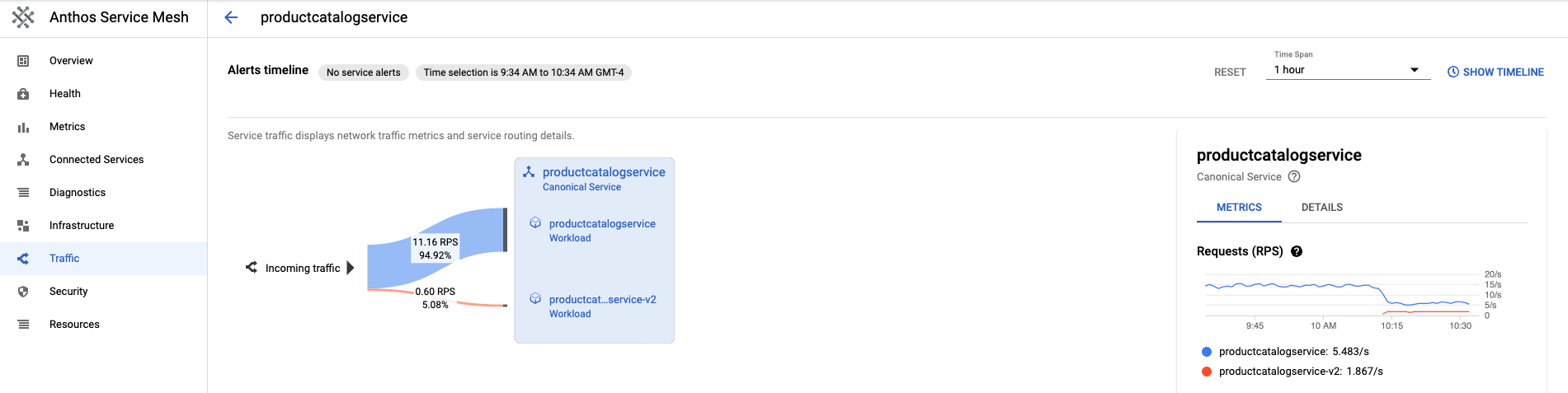The width and height of the screenshot is (1568, 393).
Task: Click the Show Timeline button
Action: tap(1495, 73)
